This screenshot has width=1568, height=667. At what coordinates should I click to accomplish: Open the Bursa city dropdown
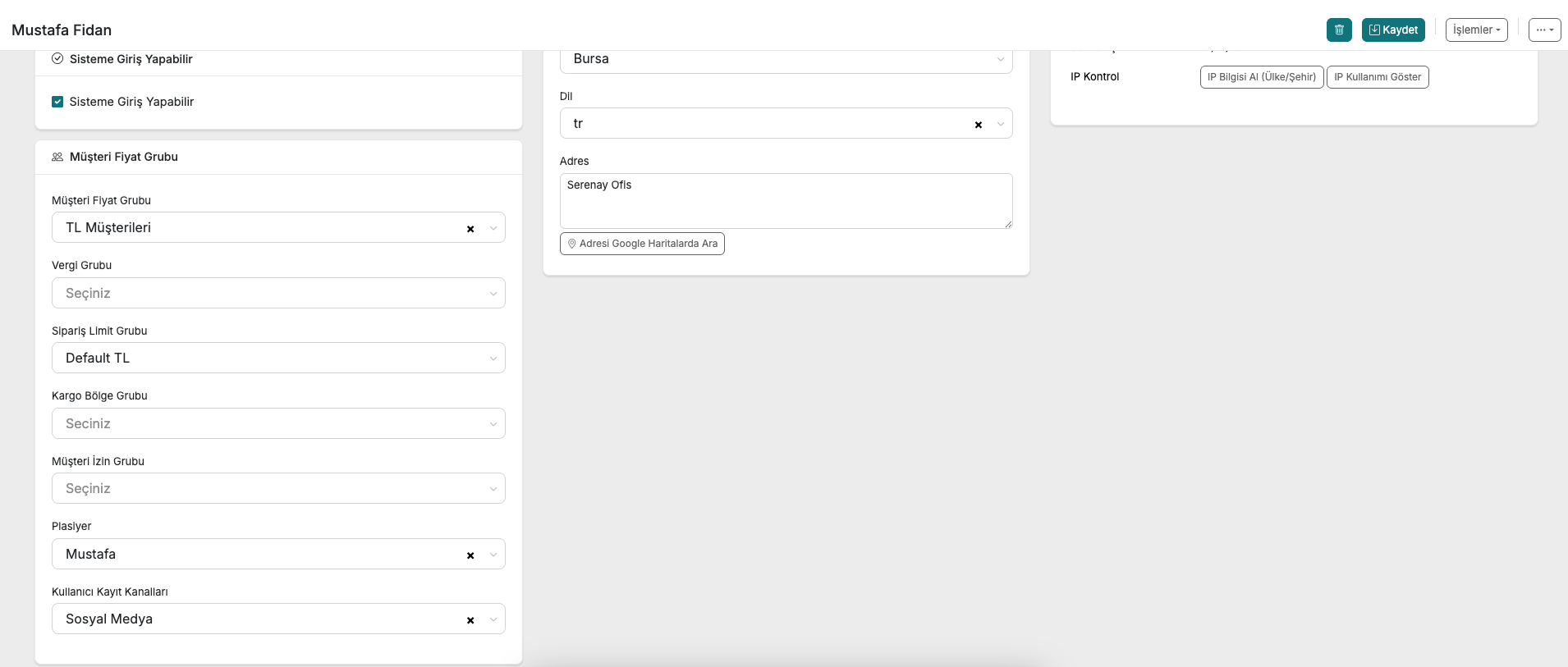pos(786,59)
